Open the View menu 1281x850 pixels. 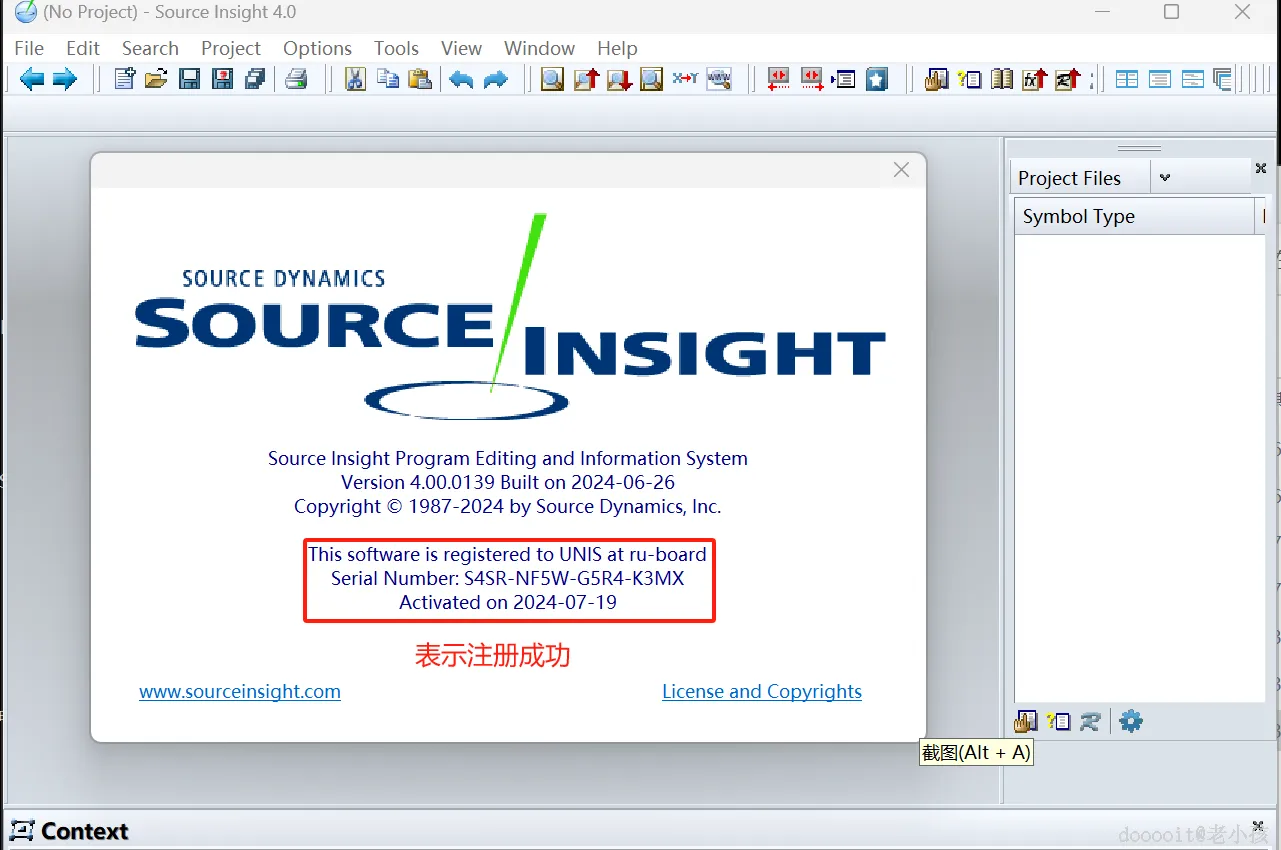[461, 48]
